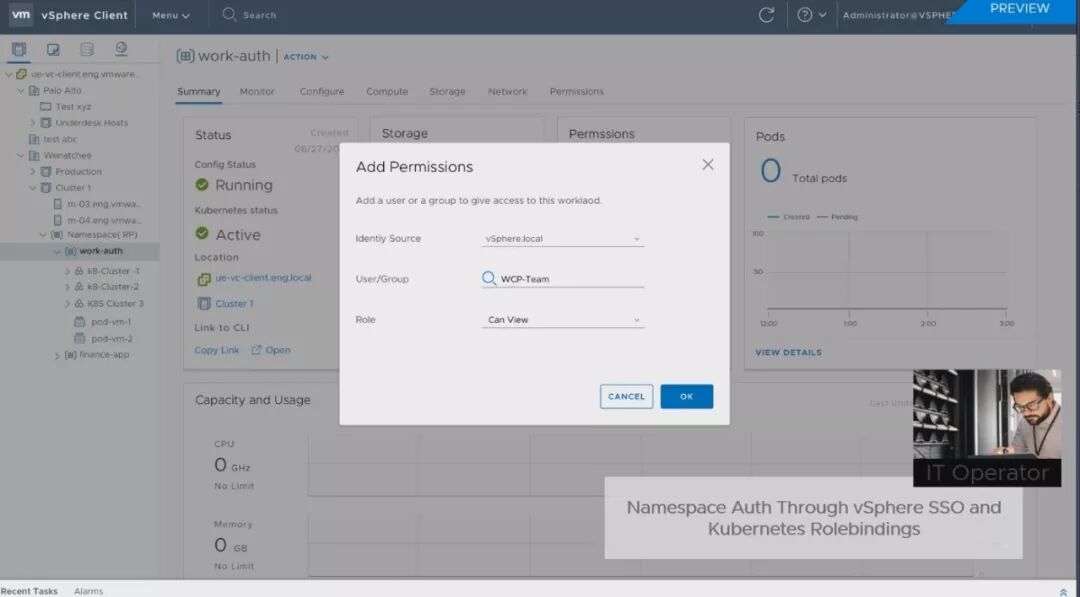1080x597 pixels.
Task: Click the User/Group field with WCP-Team
Action: (x=562, y=279)
